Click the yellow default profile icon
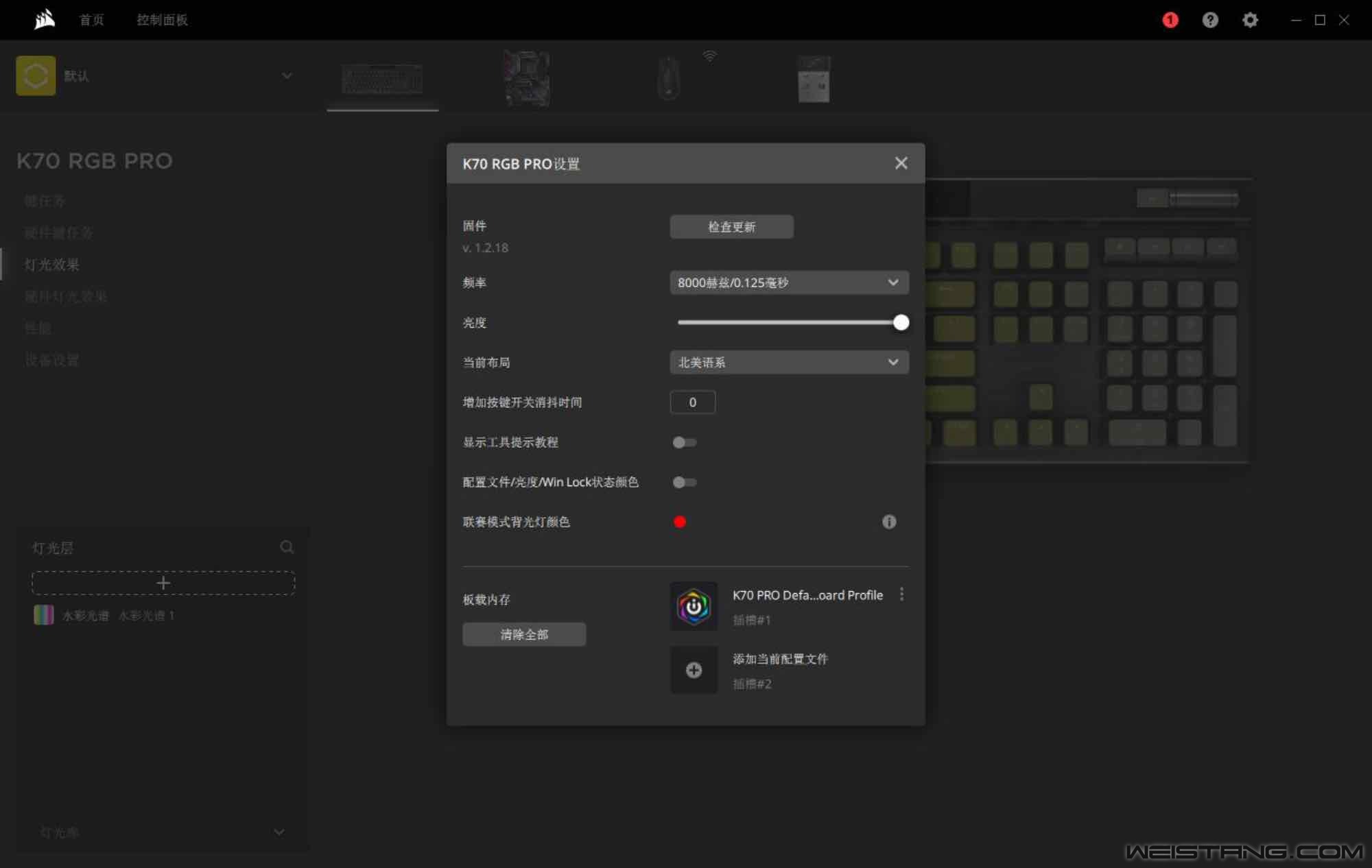This screenshot has width=1372, height=868. [36, 75]
